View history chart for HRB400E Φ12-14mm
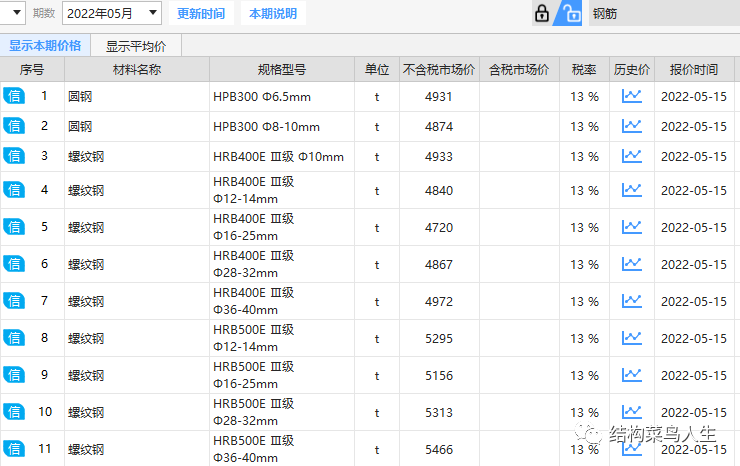The image size is (740, 466). (x=631, y=190)
